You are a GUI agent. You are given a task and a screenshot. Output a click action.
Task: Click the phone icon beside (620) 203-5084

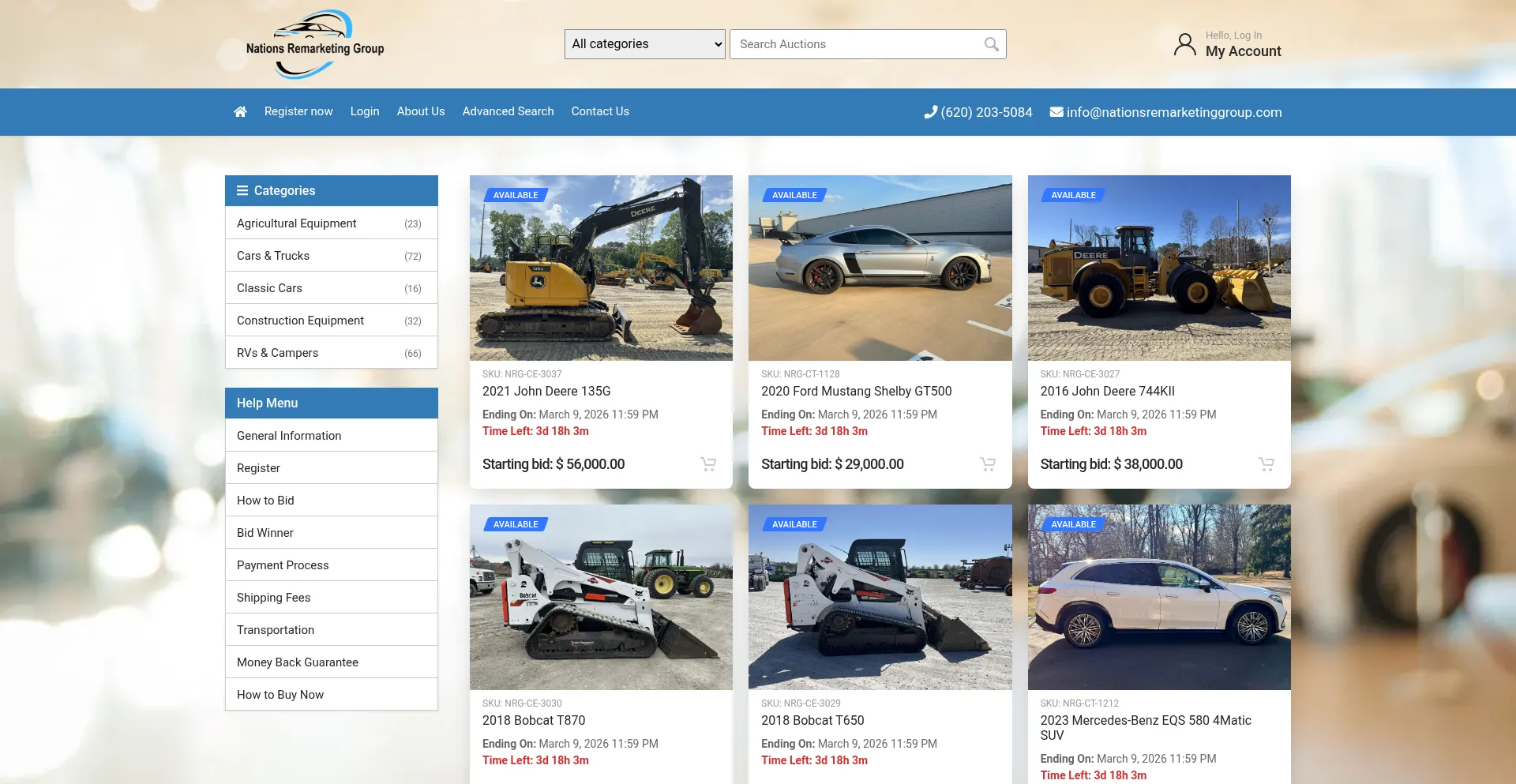[931, 112]
